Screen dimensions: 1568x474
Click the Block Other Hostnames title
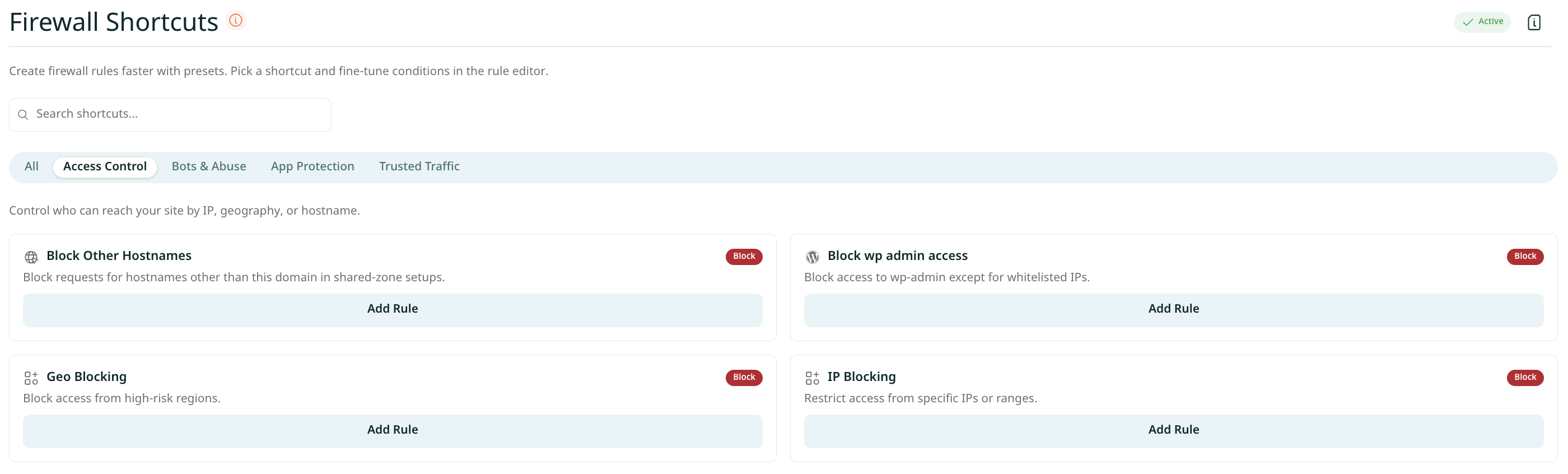coord(119,256)
